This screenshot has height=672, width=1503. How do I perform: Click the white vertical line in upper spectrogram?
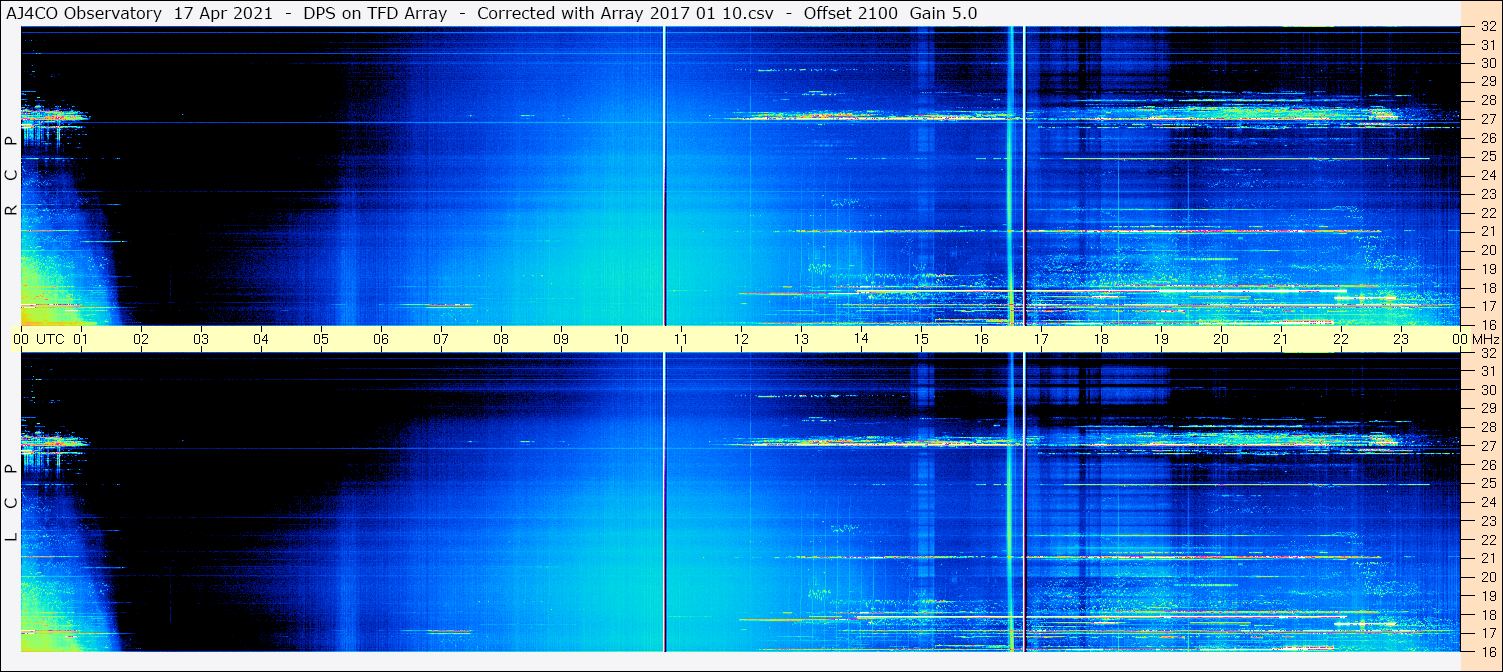point(664,176)
